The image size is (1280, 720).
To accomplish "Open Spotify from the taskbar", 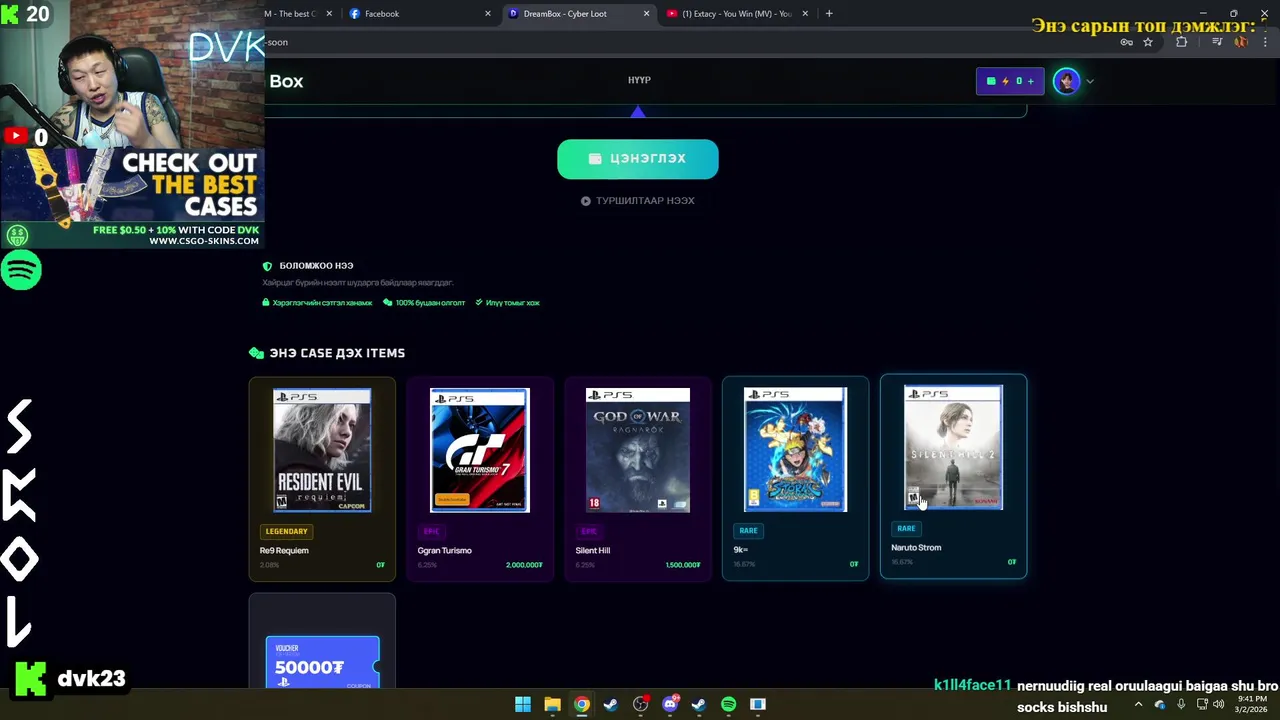I will click(728, 705).
